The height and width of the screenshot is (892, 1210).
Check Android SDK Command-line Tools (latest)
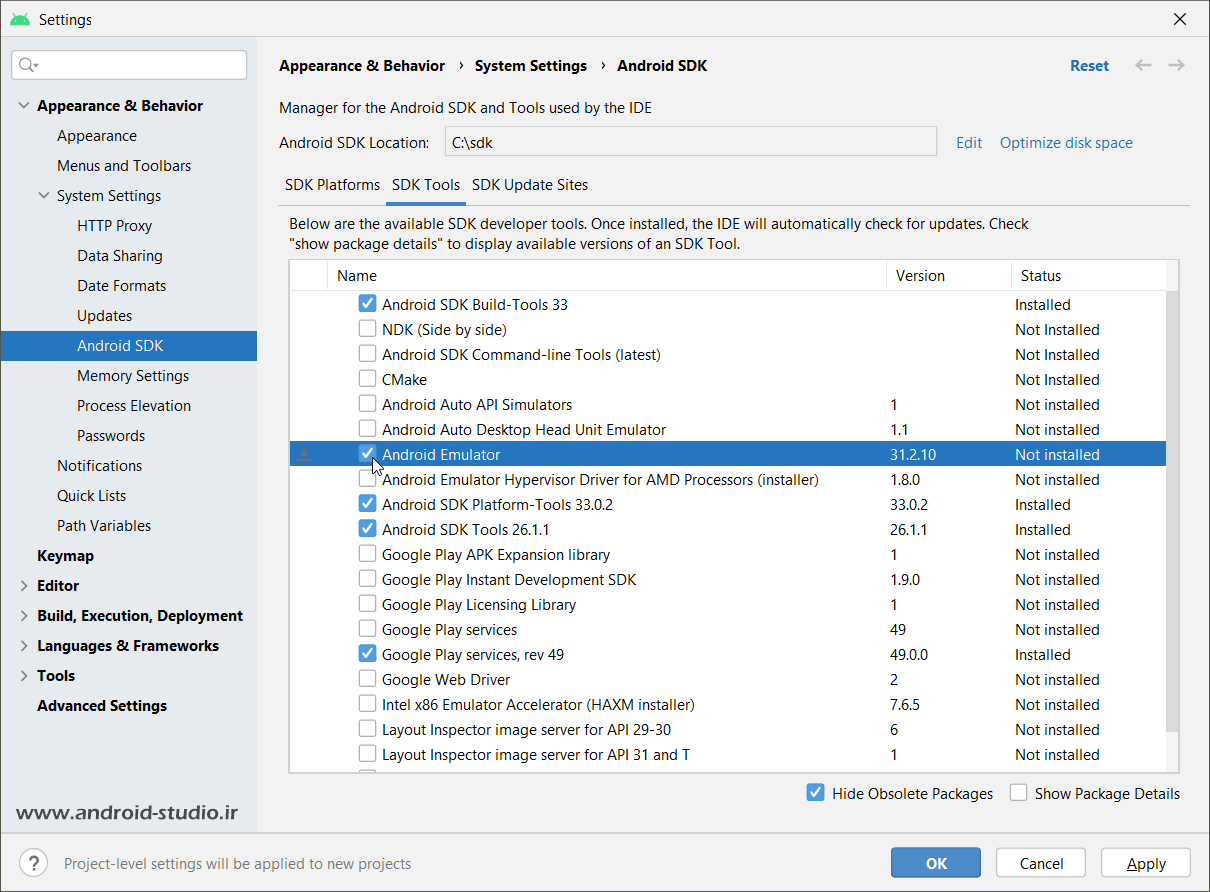click(x=367, y=354)
